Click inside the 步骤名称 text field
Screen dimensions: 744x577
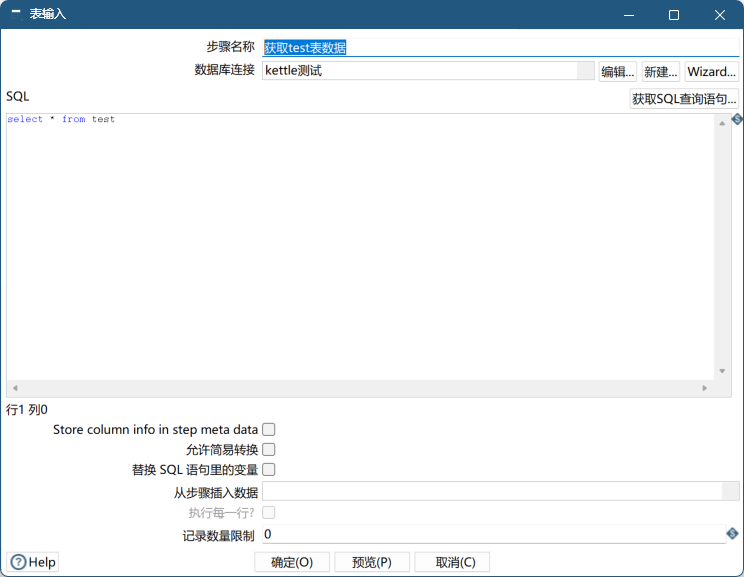pos(500,47)
